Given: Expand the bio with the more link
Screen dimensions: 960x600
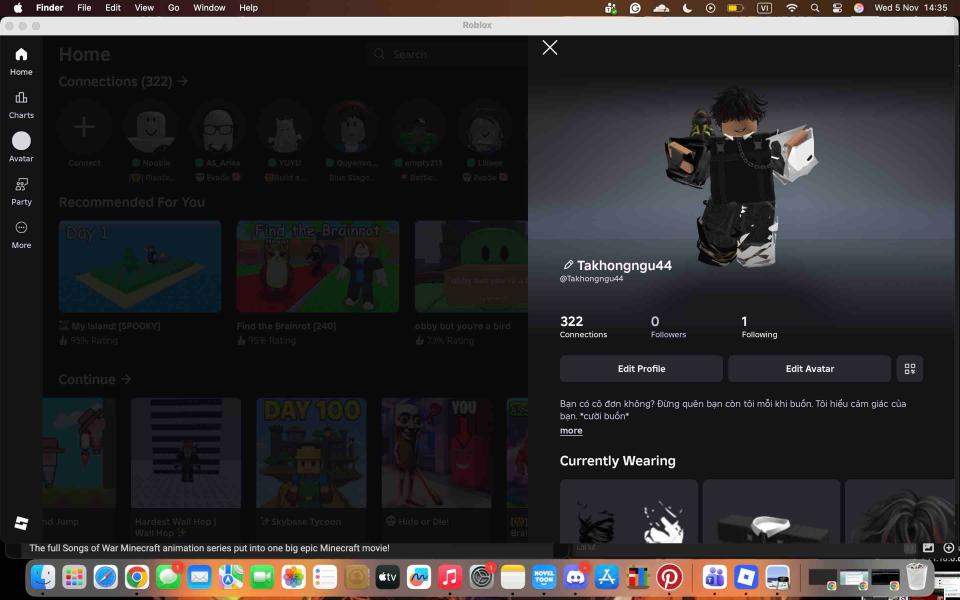Looking at the screenshot, I should click(x=570, y=430).
